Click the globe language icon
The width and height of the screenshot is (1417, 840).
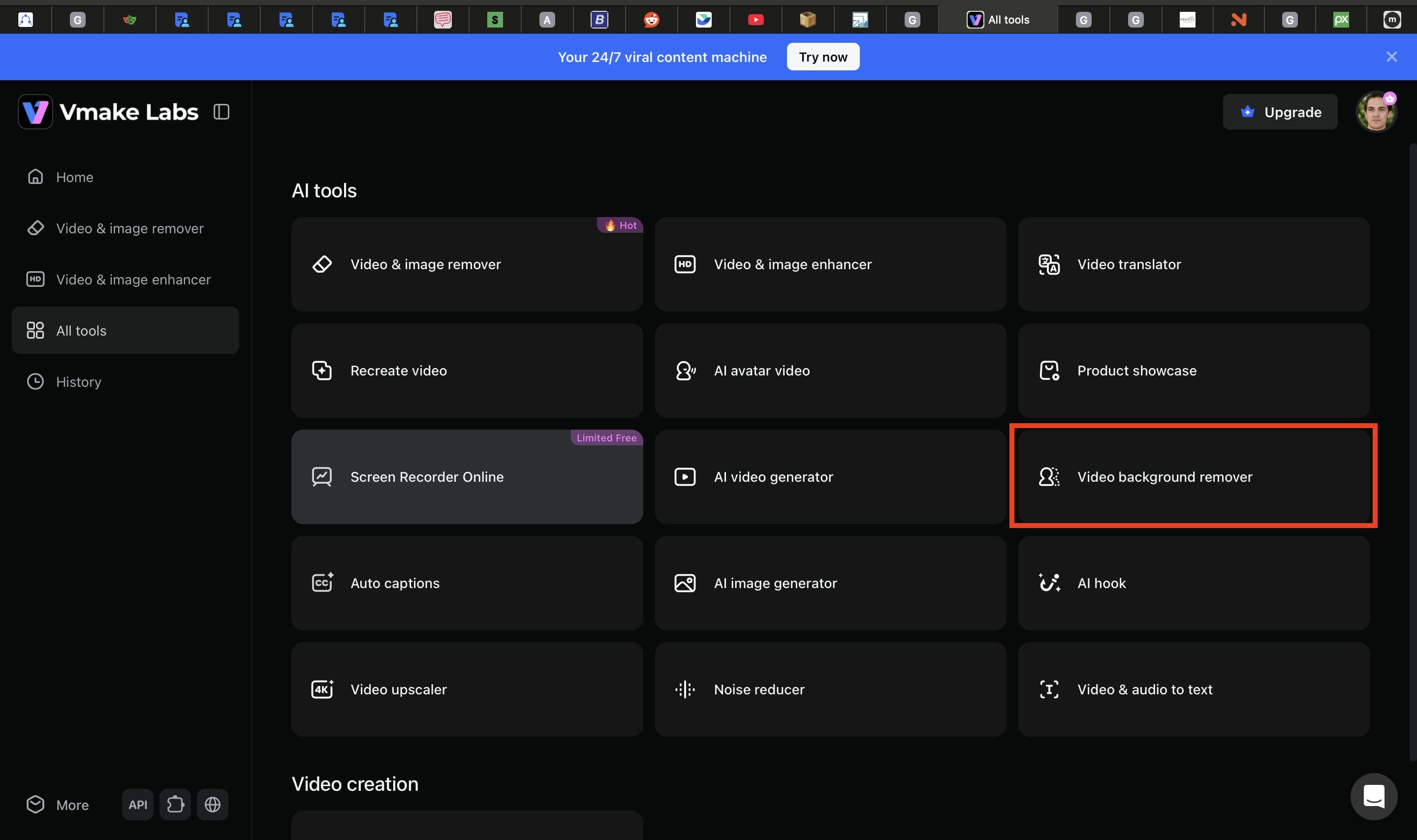212,805
